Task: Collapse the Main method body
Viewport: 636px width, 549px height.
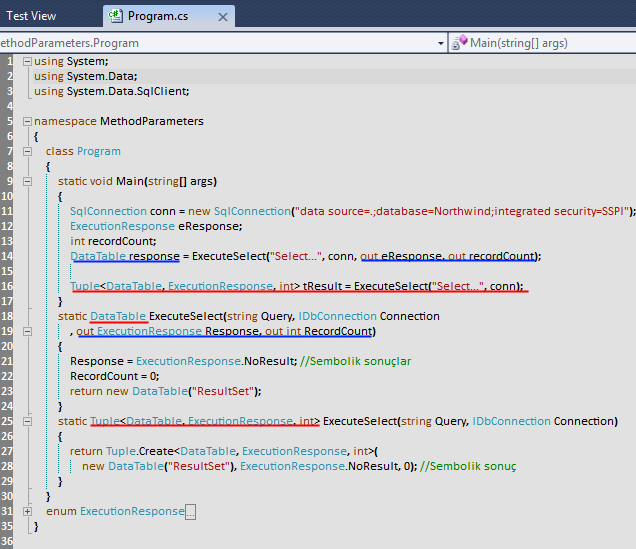Action: point(26,181)
